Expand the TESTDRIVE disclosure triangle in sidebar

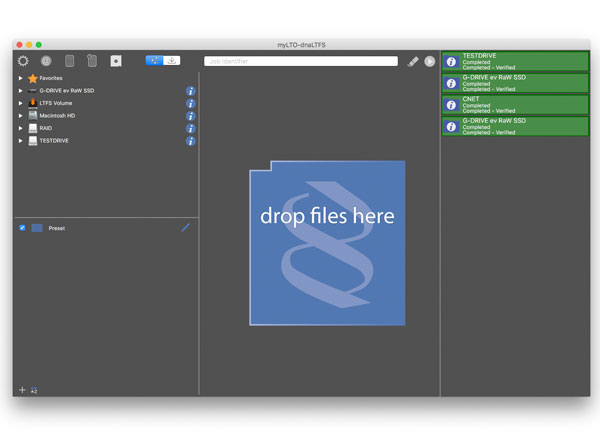[20, 141]
